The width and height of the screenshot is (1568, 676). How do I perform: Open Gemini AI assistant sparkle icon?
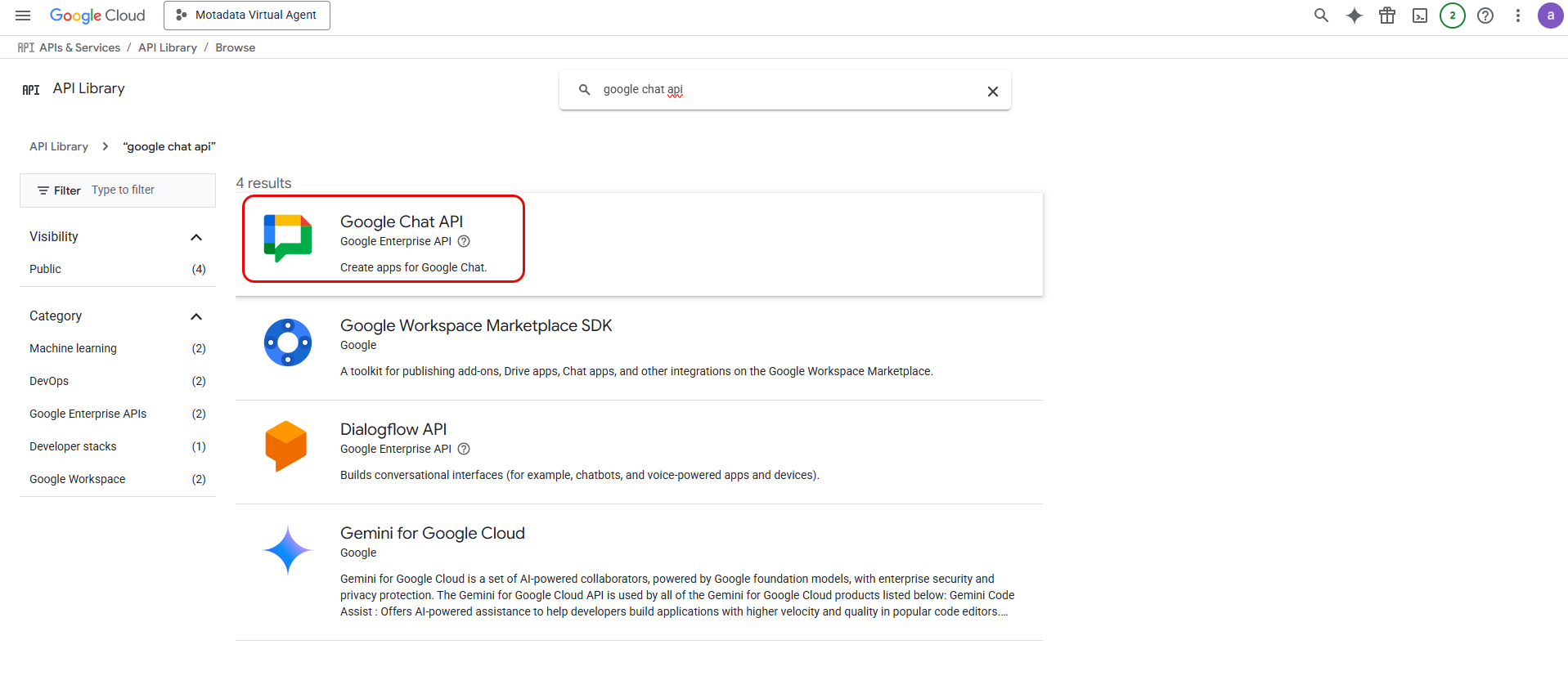click(1355, 16)
